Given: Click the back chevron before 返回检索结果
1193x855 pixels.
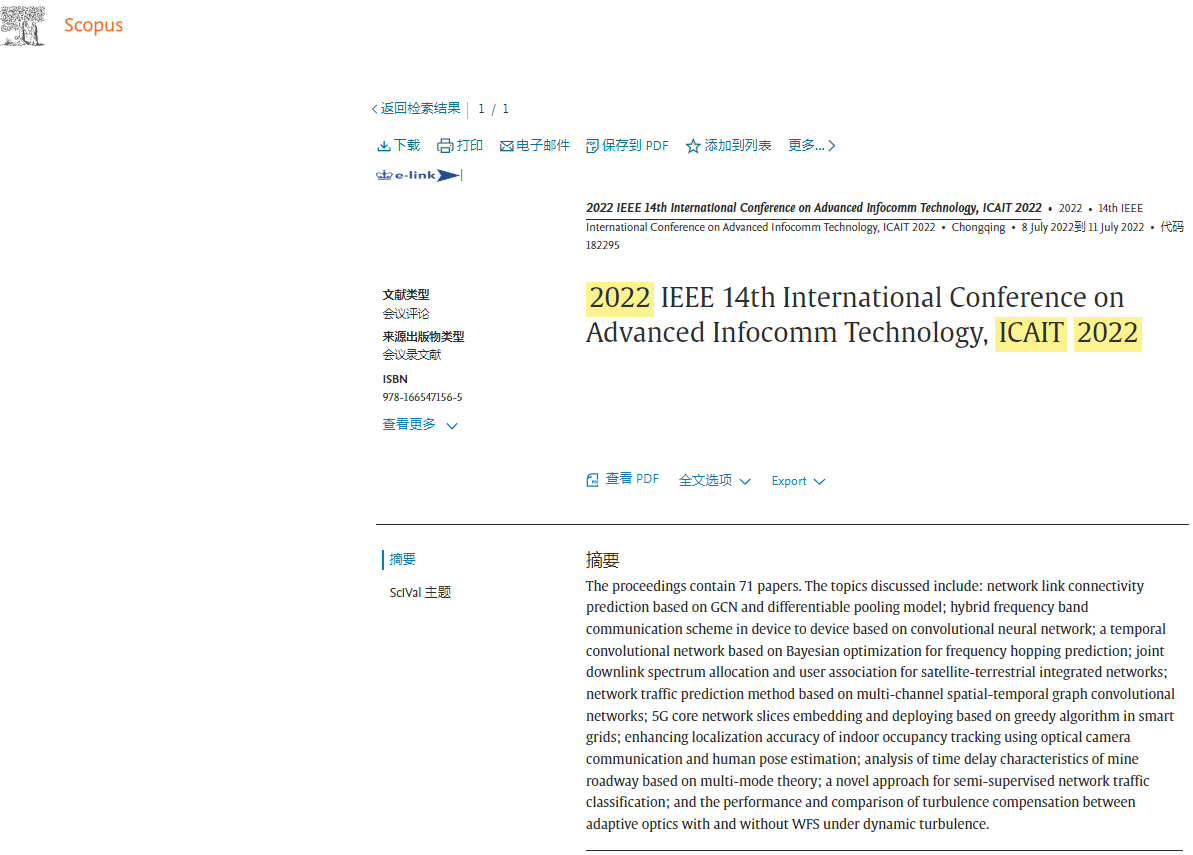Looking at the screenshot, I should [x=374, y=109].
